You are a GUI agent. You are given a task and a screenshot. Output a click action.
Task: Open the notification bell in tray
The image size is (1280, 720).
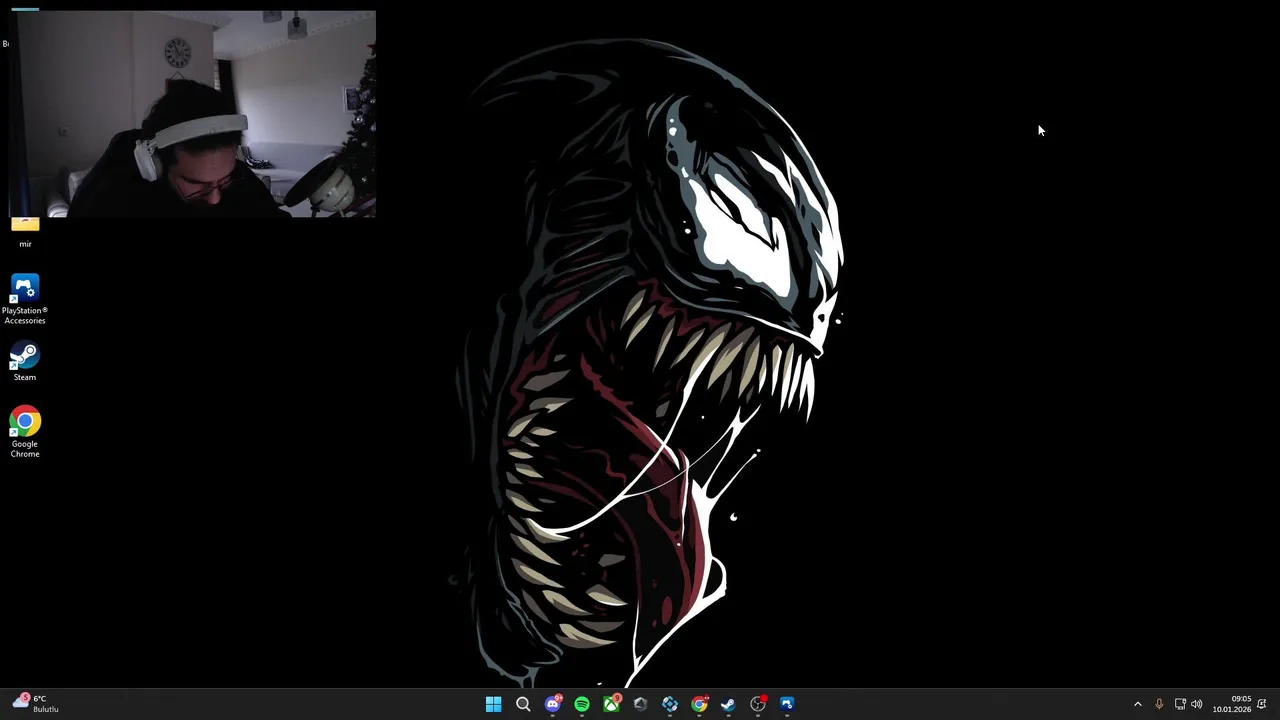coord(1262,704)
